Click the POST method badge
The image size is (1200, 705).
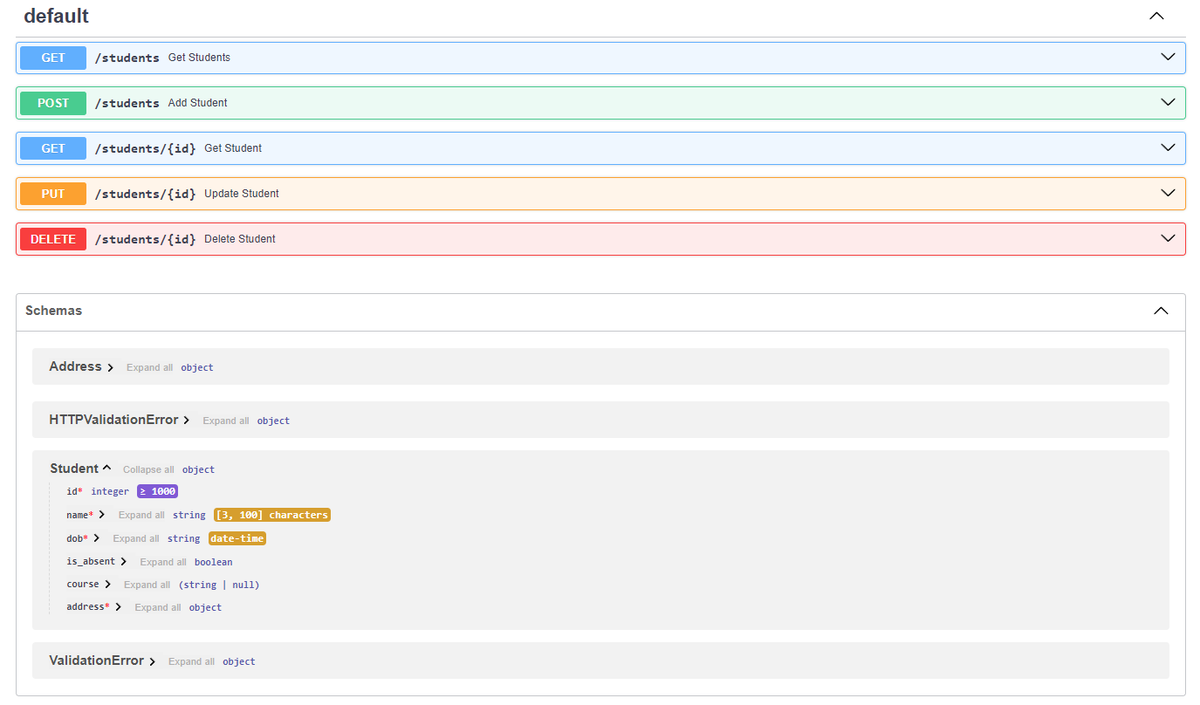click(x=53, y=103)
